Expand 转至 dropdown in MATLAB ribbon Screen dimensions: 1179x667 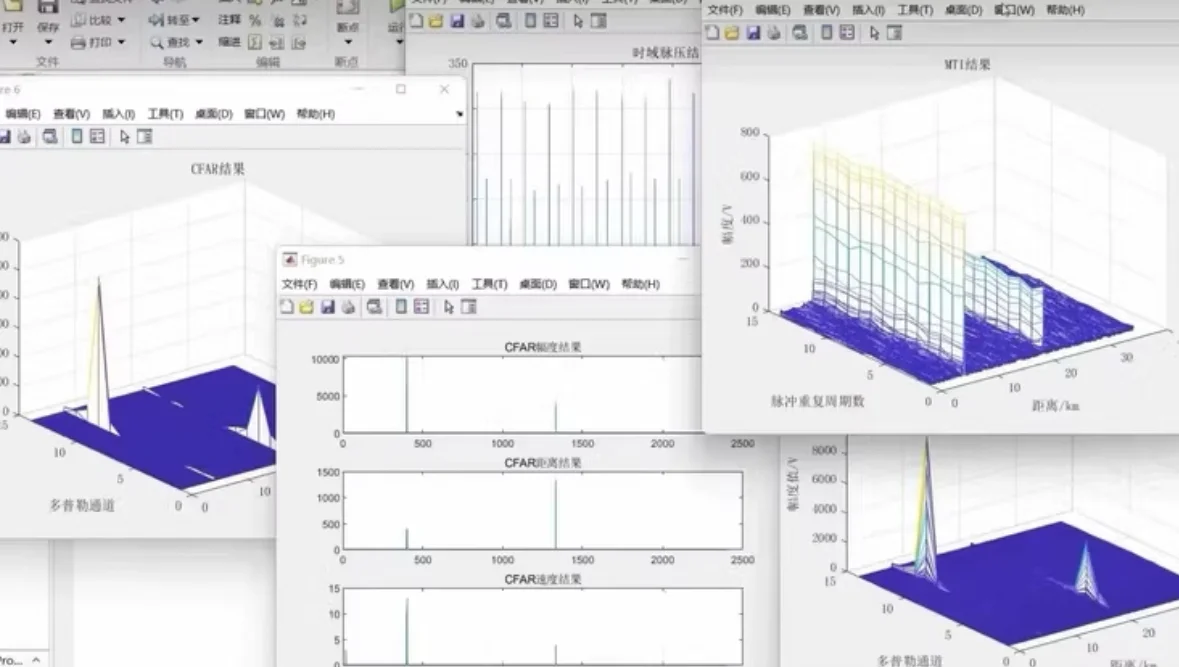click(196, 20)
